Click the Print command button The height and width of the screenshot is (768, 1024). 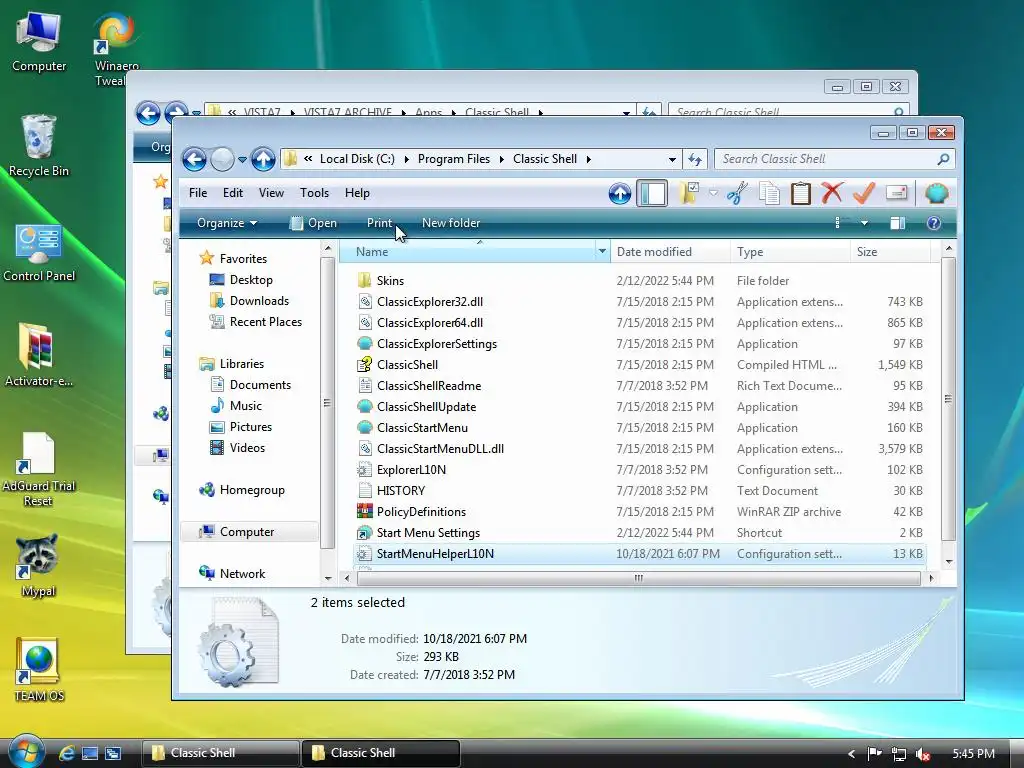[x=379, y=223]
